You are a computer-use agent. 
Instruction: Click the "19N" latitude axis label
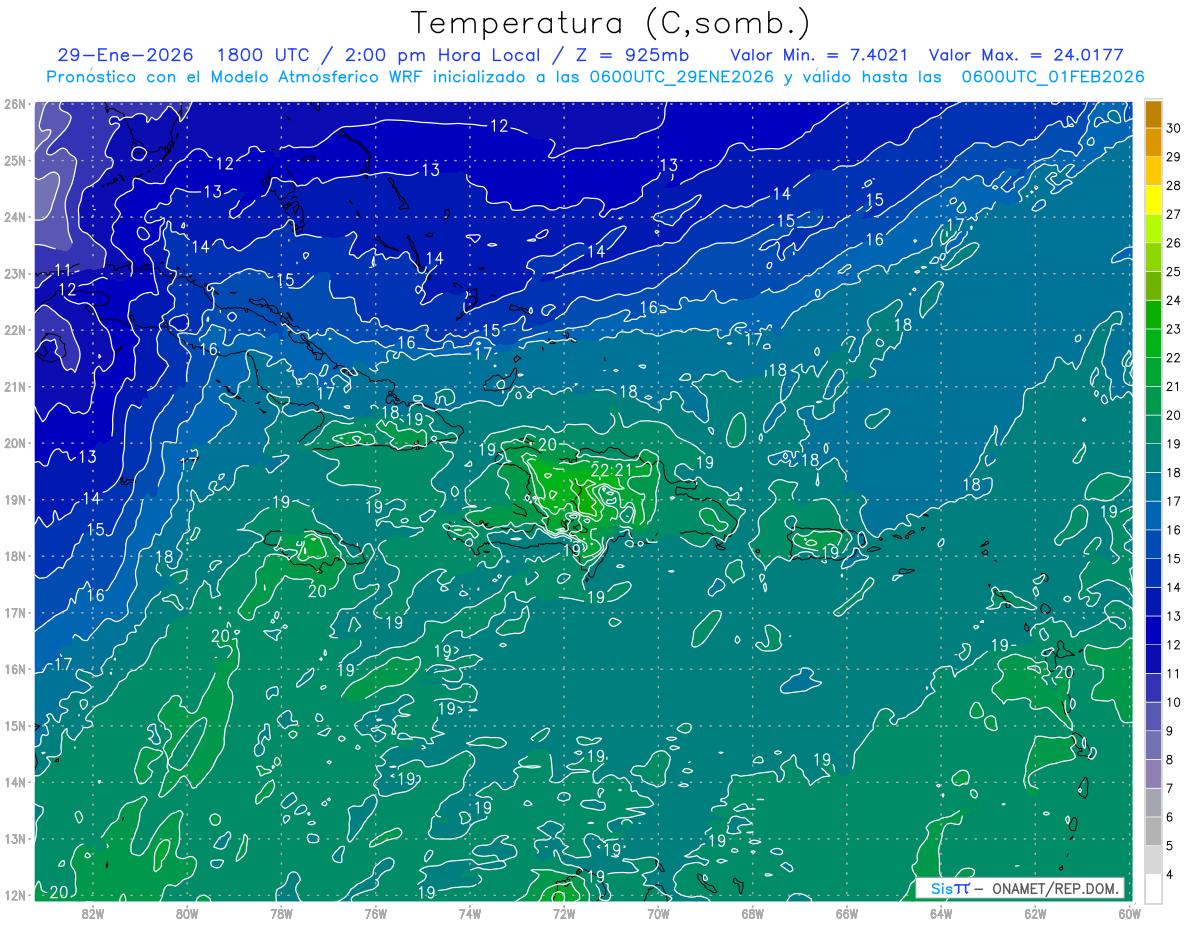(x=15, y=499)
